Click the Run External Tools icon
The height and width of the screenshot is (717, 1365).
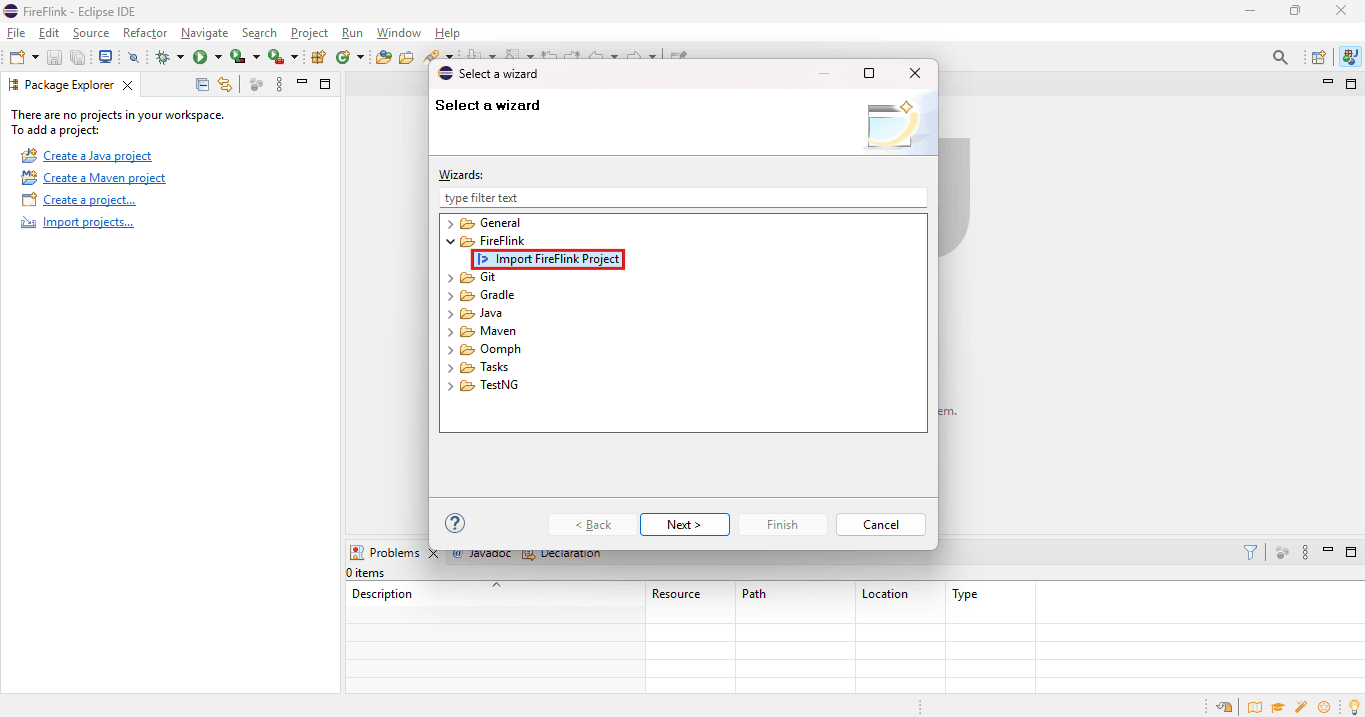(275, 57)
